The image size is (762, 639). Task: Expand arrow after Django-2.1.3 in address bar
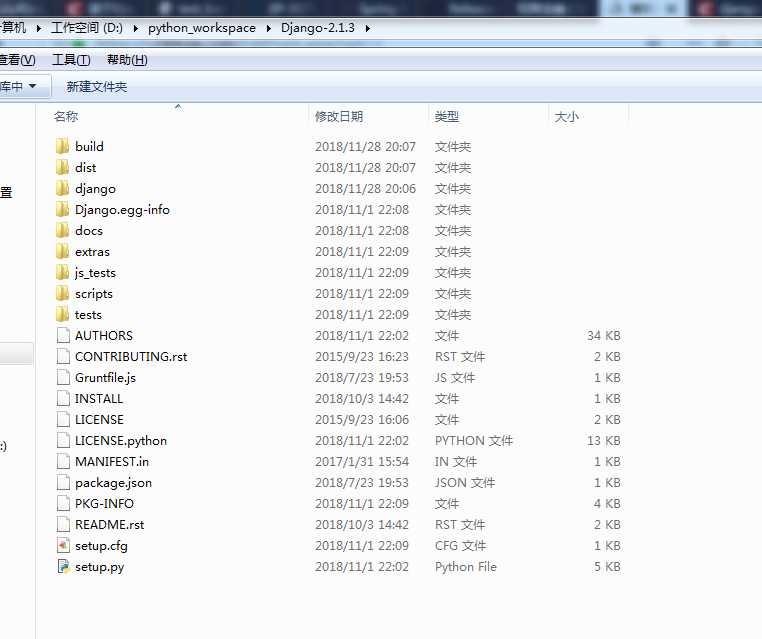[368, 29]
